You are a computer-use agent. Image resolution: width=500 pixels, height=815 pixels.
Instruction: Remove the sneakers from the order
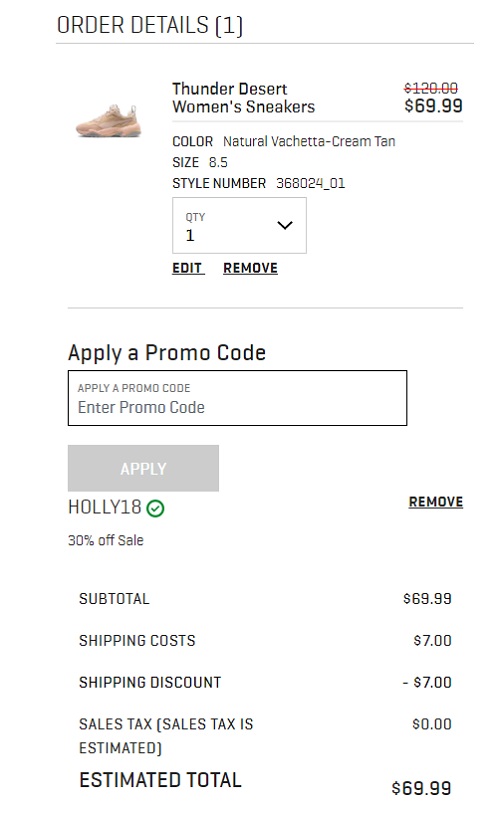(251, 268)
